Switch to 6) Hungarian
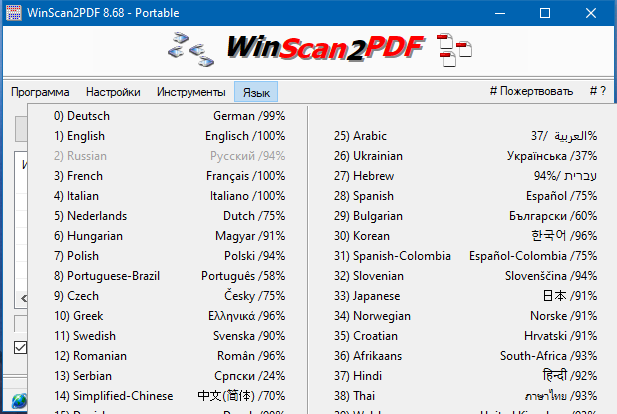The width and height of the screenshot is (617, 414). (169, 236)
